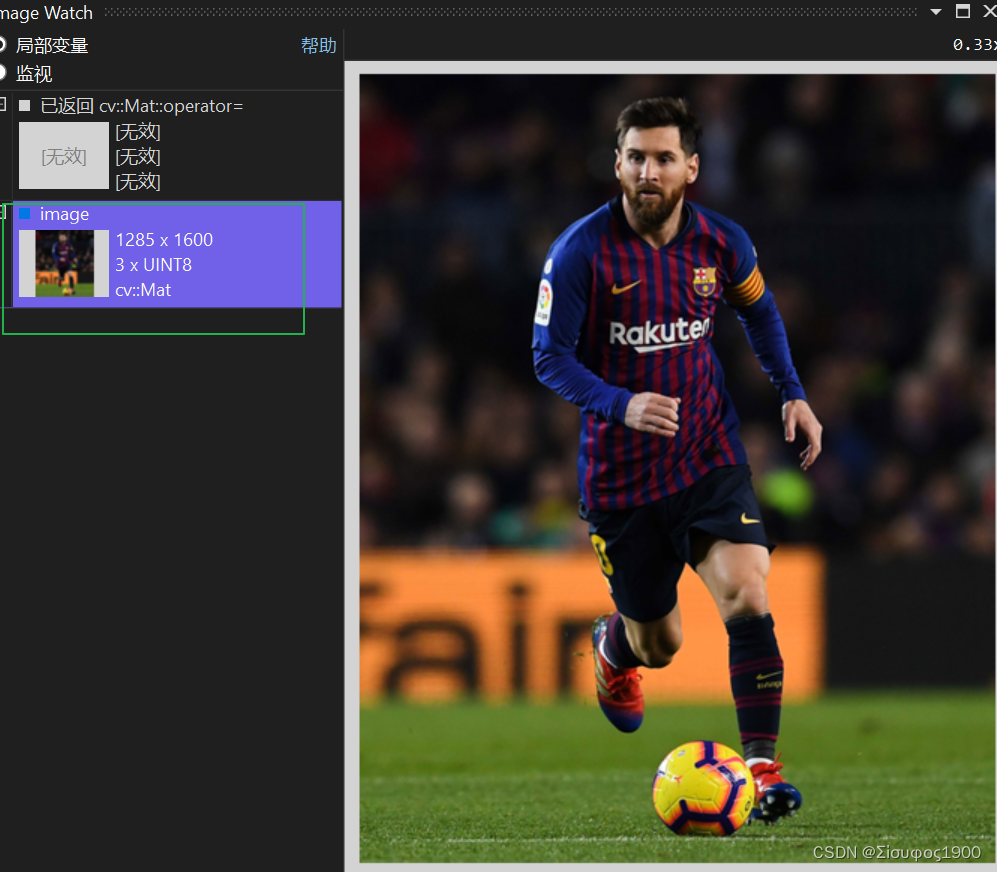
Task: Select the 已返回 cv::Mat::operator= row label
Action: (142, 106)
